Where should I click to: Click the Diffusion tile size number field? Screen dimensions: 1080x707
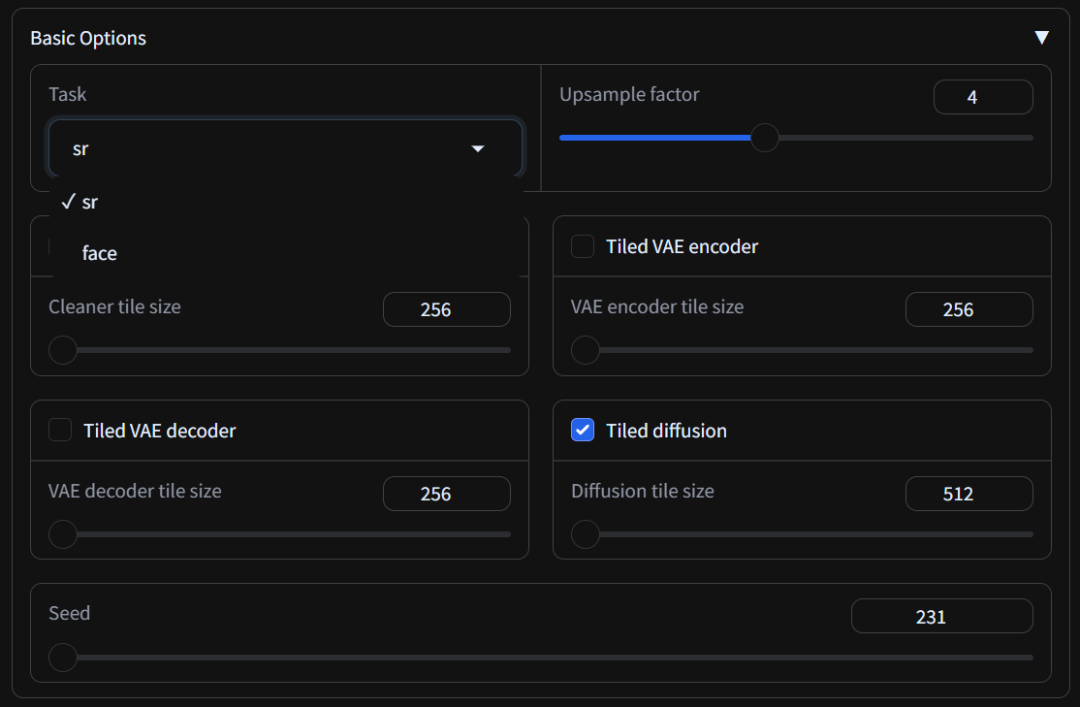[968, 494]
